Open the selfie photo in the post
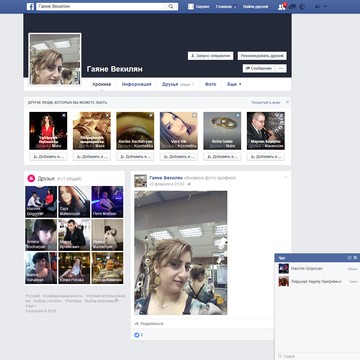Image resolution: width=360 pixels, height=360 pixels. point(181,253)
